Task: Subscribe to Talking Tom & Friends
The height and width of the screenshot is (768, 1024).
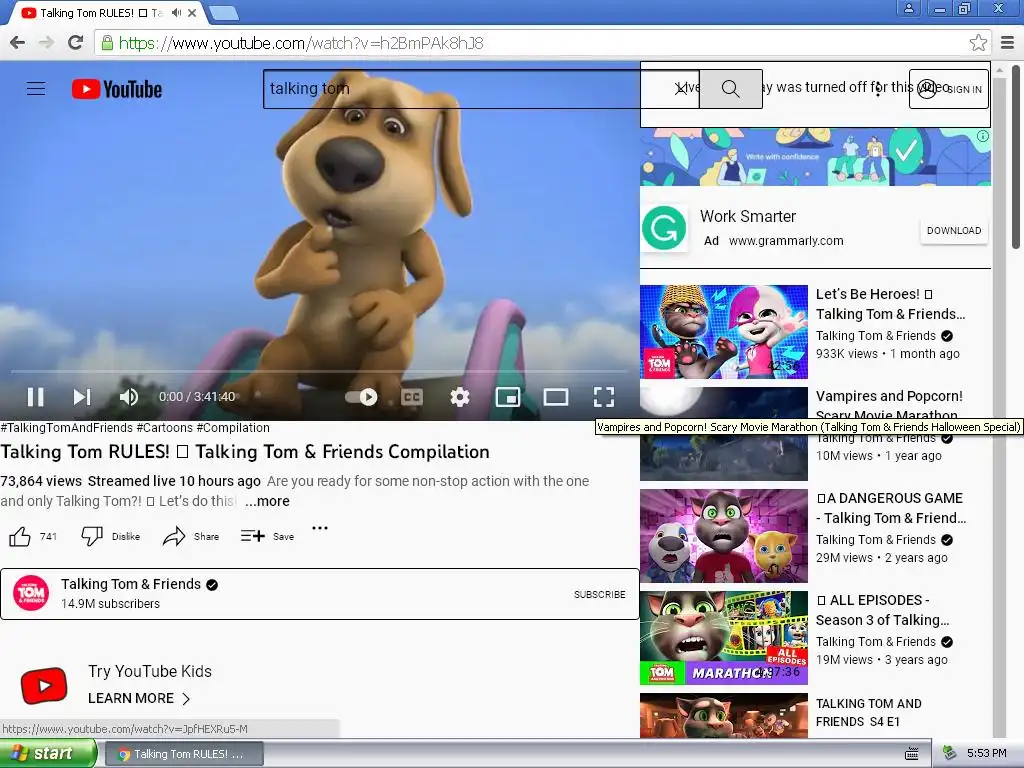Action: pyautogui.click(x=600, y=594)
